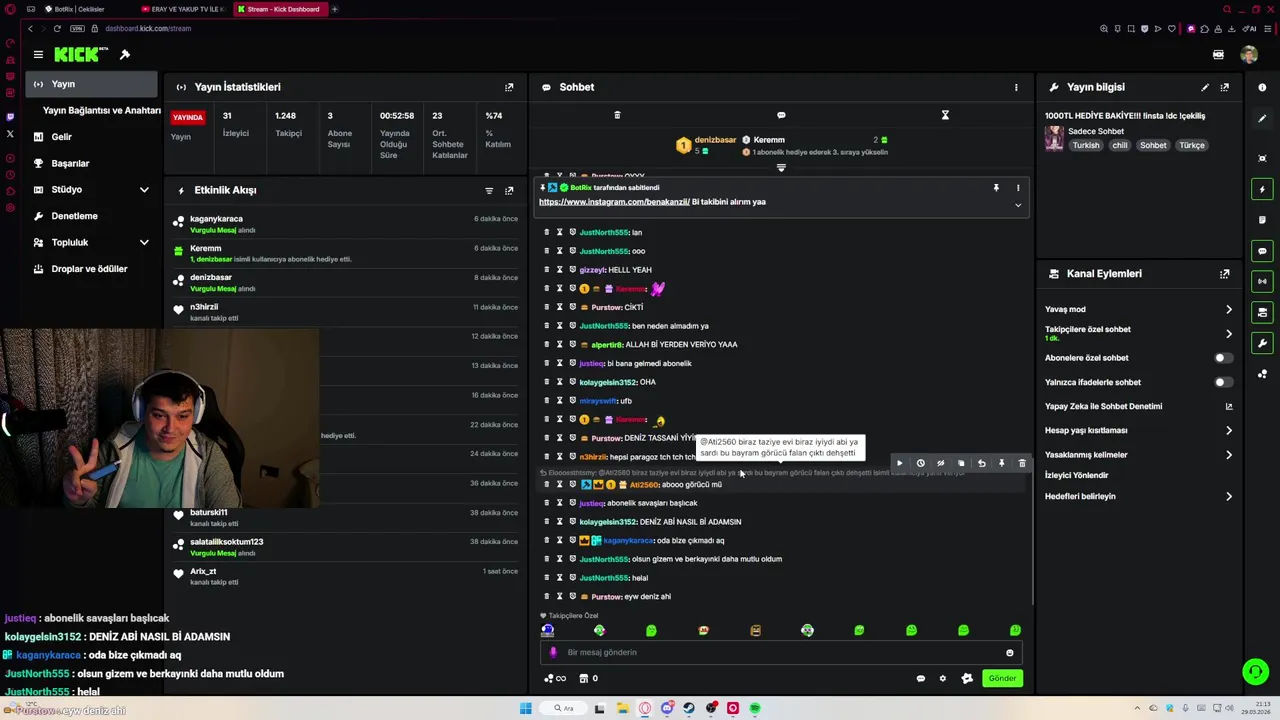Open Windows Start button on taskbar
Image resolution: width=1280 pixels, height=720 pixels.
point(526,709)
